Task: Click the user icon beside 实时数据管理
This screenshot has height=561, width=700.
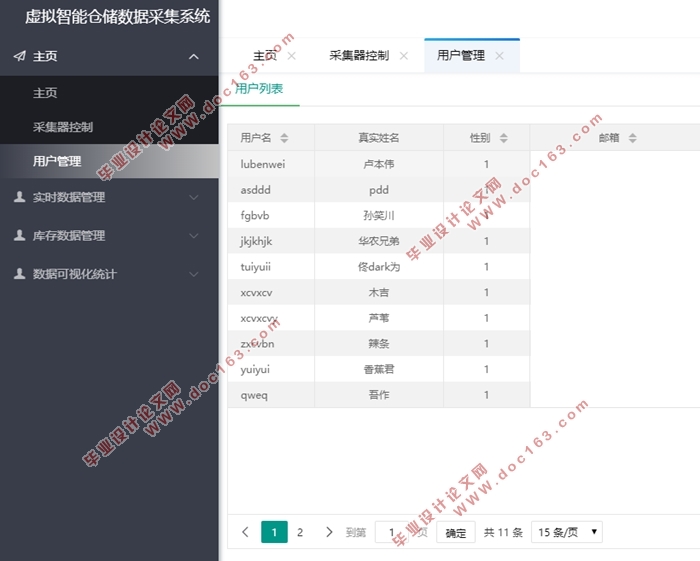Action: click(19, 197)
